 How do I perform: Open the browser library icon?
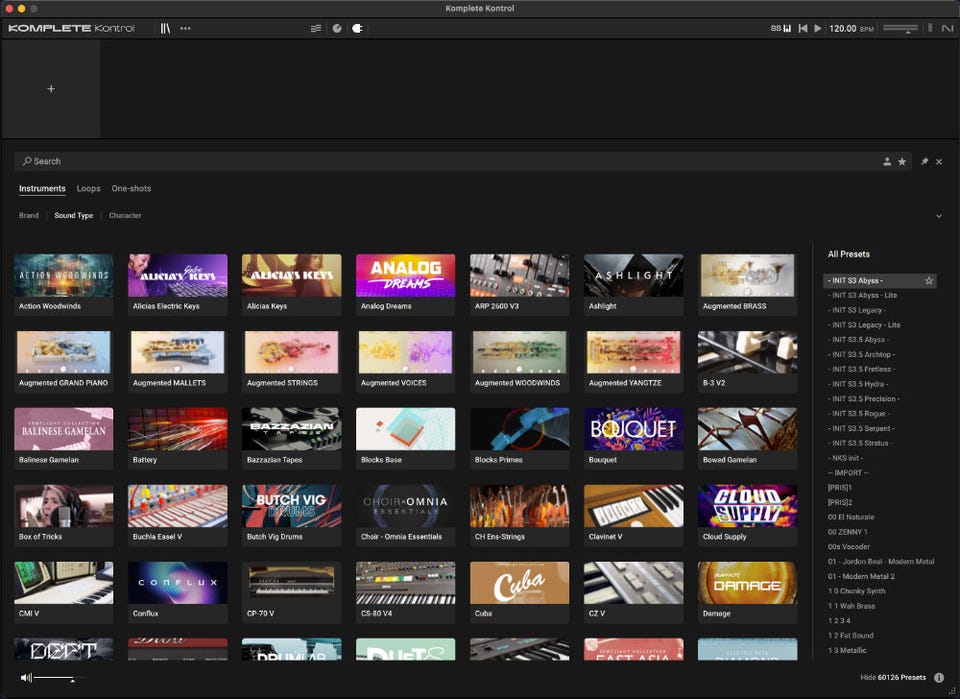[165, 28]
